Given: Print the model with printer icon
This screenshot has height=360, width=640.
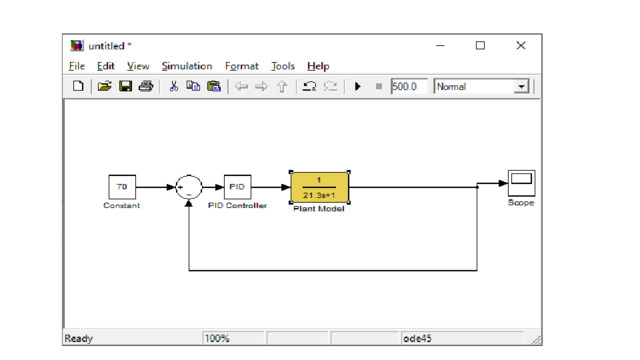Looking at the screenshot, I should [146, 86].
